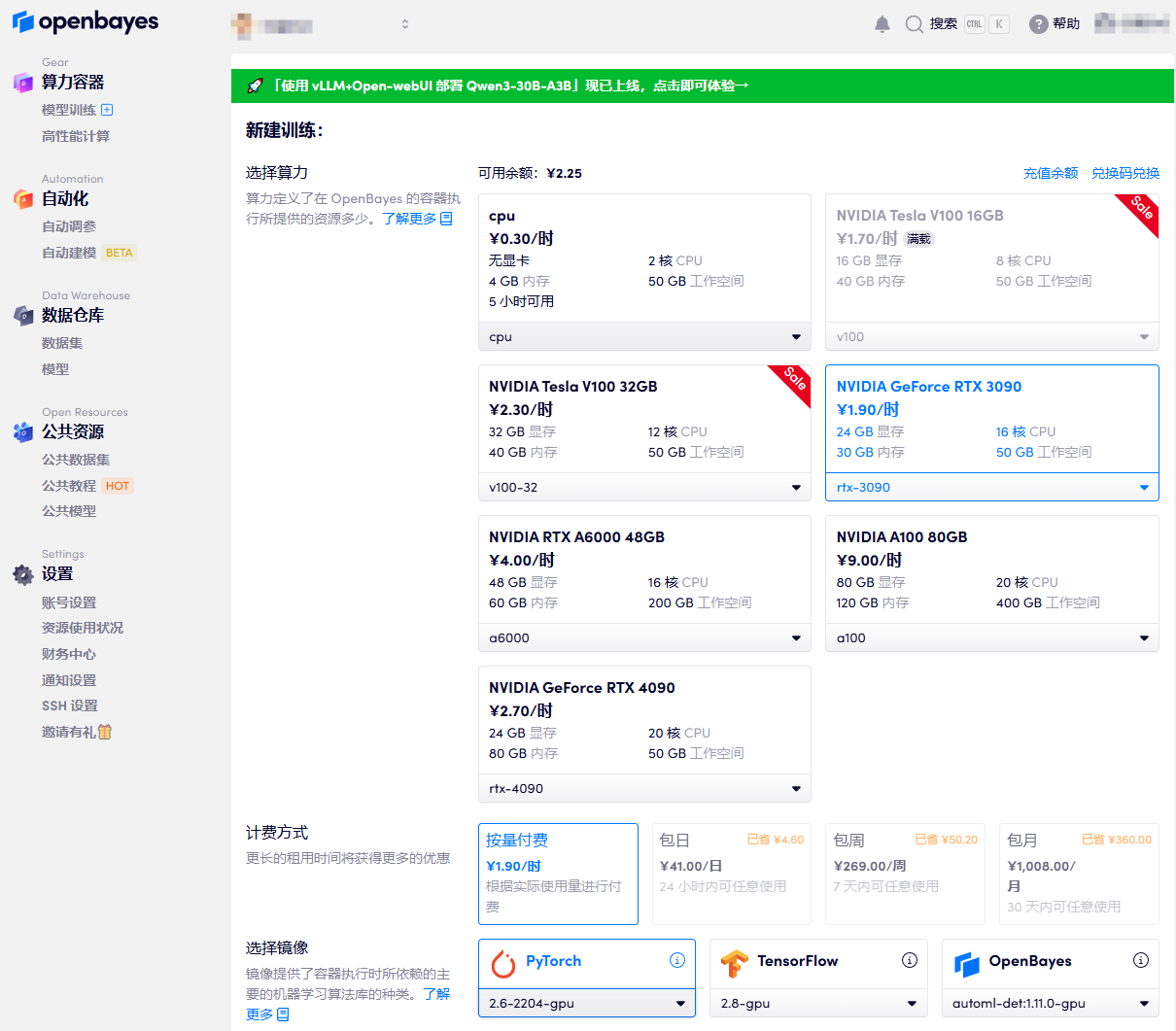Open the a6000 resource dropdown
The width and height of the screenshot is (1176, 1031).
pos(644,637)
